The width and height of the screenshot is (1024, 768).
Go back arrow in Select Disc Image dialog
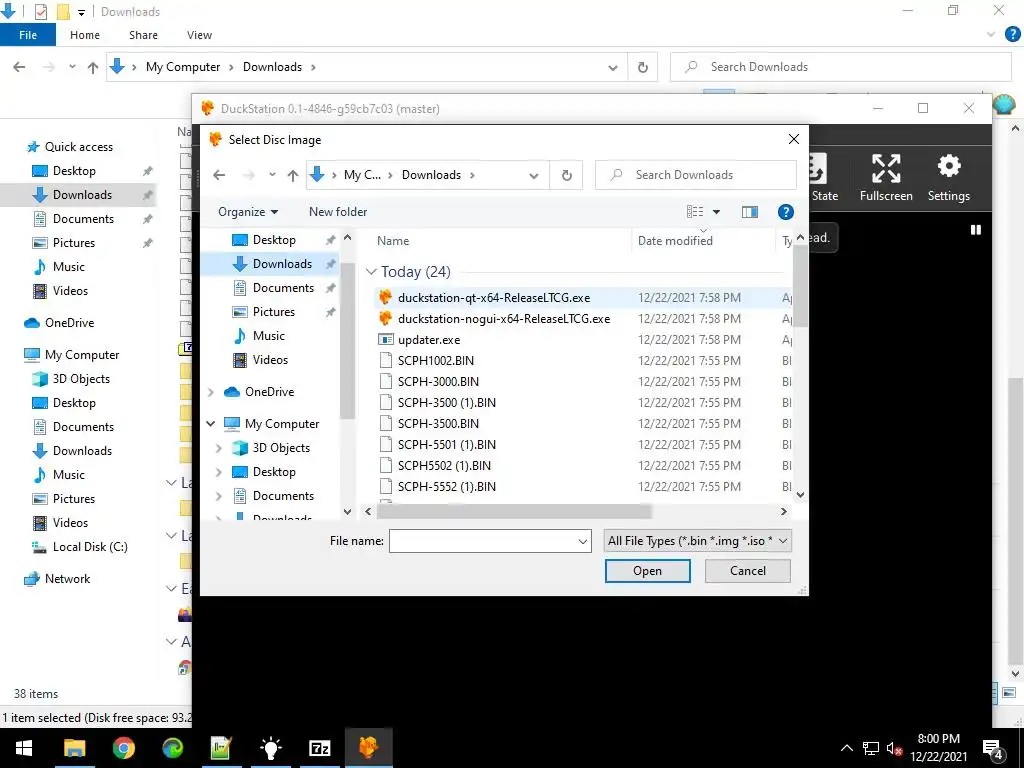tap(219, 175)
